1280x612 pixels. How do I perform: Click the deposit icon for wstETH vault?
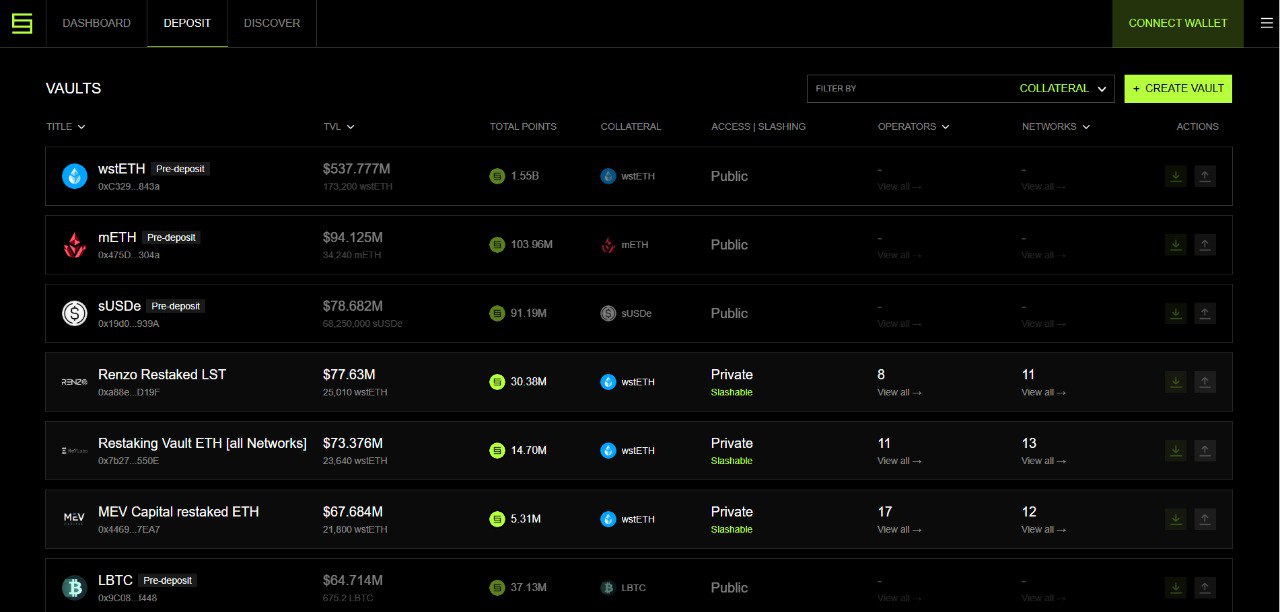(1176, 176)
